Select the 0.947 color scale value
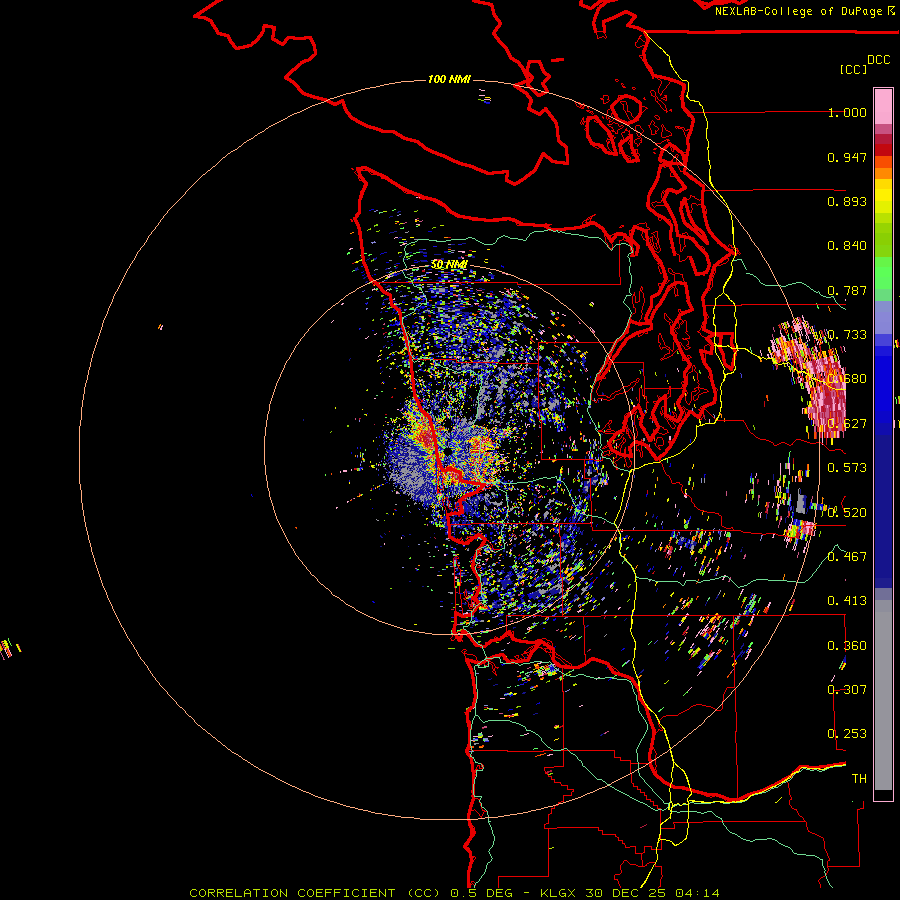The width and height of the screenshot is (900, 900). coord(847,157)
